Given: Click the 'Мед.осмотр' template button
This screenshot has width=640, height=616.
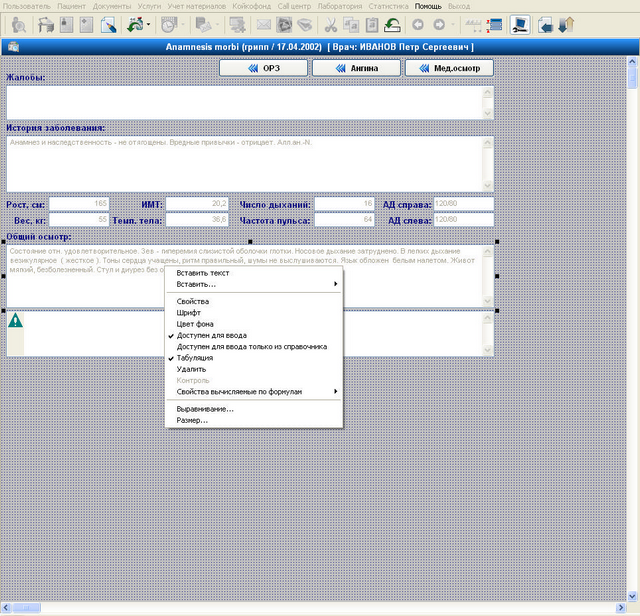Looking at the screenshot, I should [x=449, y=68].
